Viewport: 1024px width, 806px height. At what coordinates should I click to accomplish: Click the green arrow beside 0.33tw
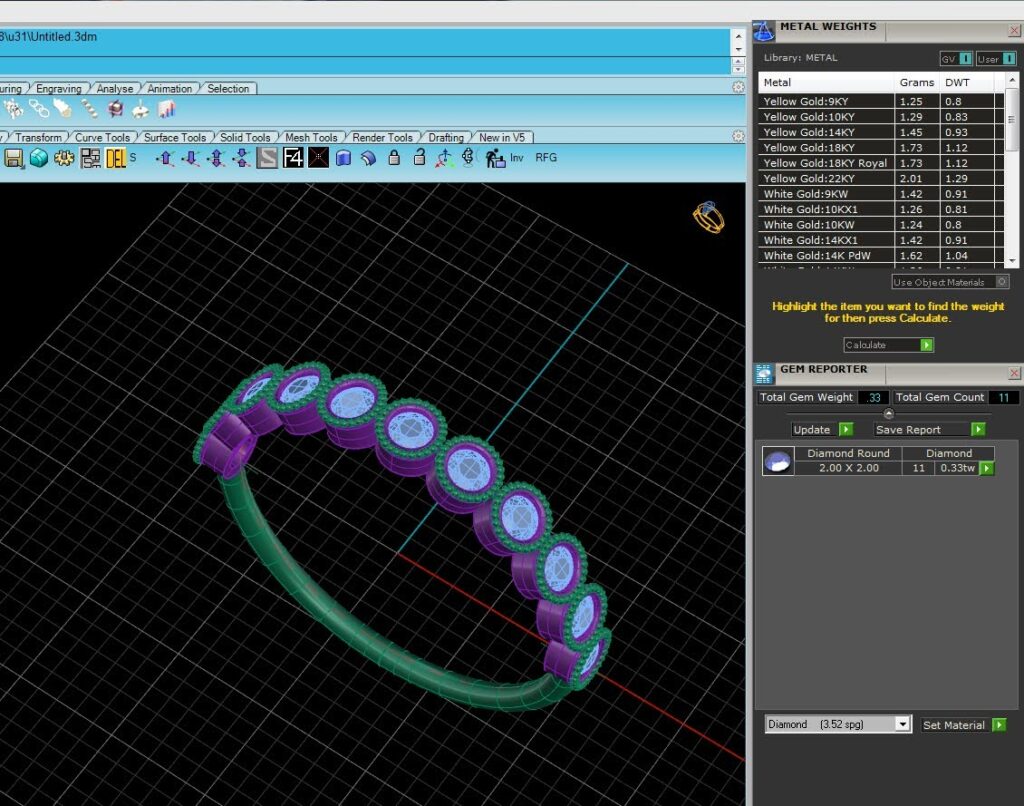(987, 468)
